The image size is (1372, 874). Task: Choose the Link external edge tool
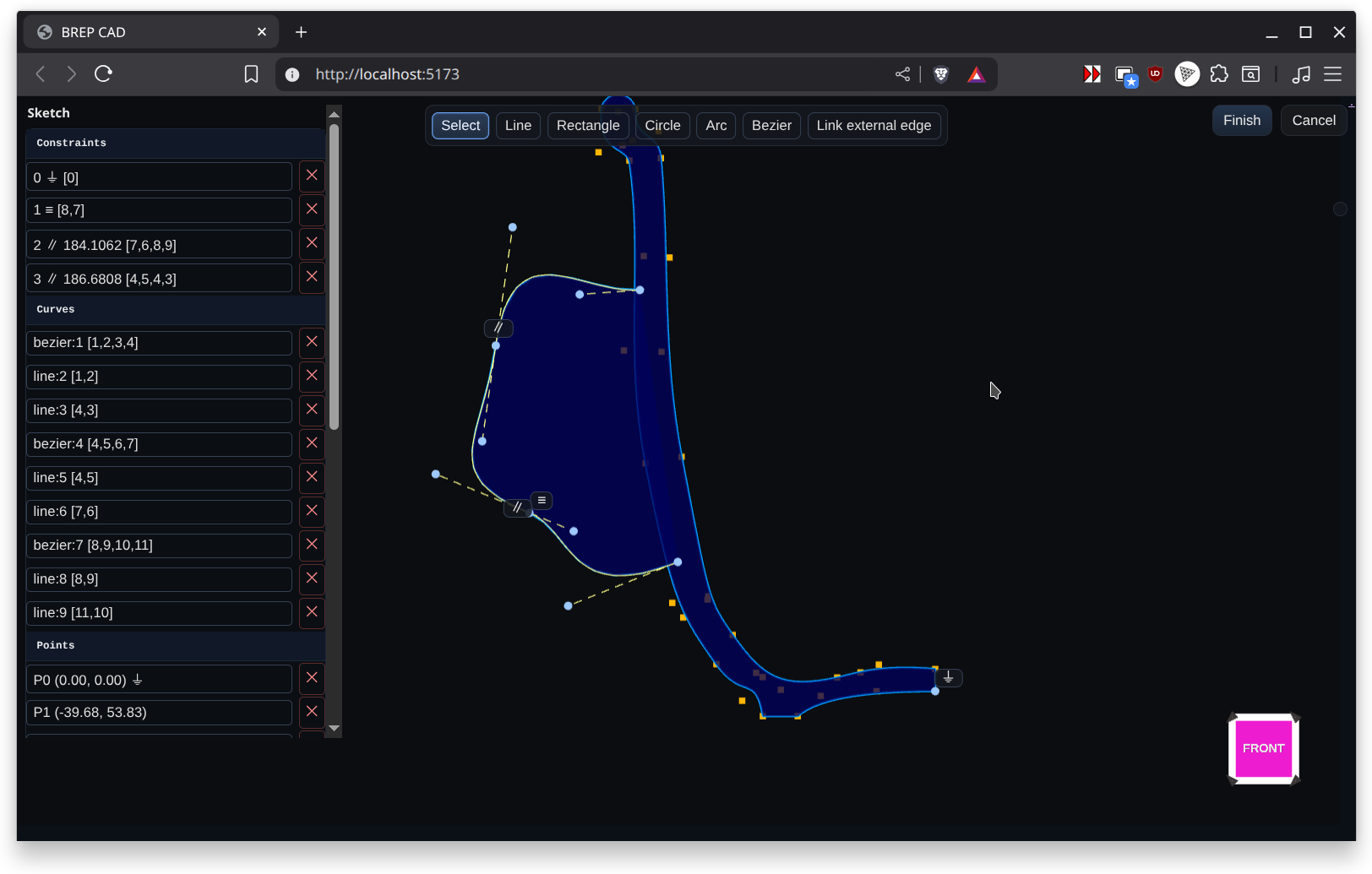[x=874, y=126]
